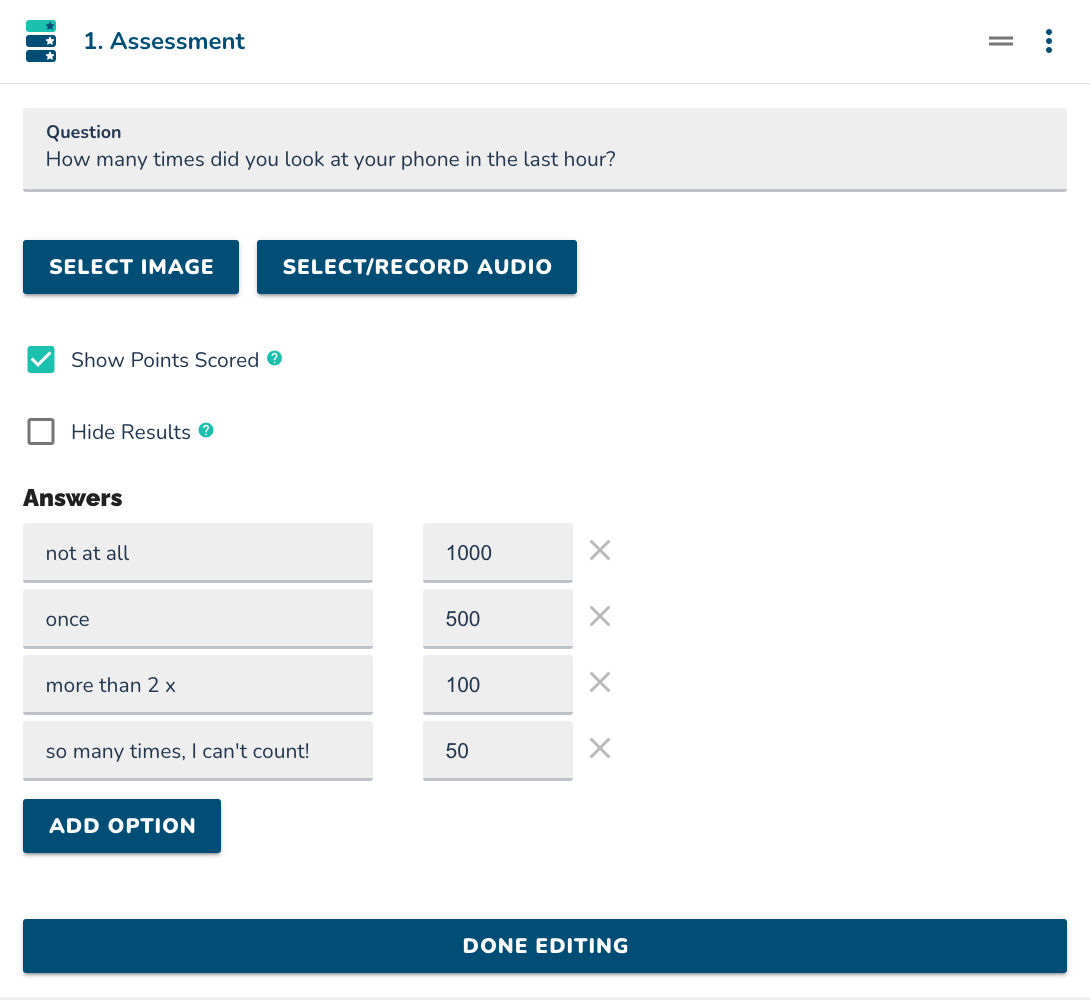Click the Assessment star-list icon
This screenshot has height=1000, width=1090.
coord(41,41)
